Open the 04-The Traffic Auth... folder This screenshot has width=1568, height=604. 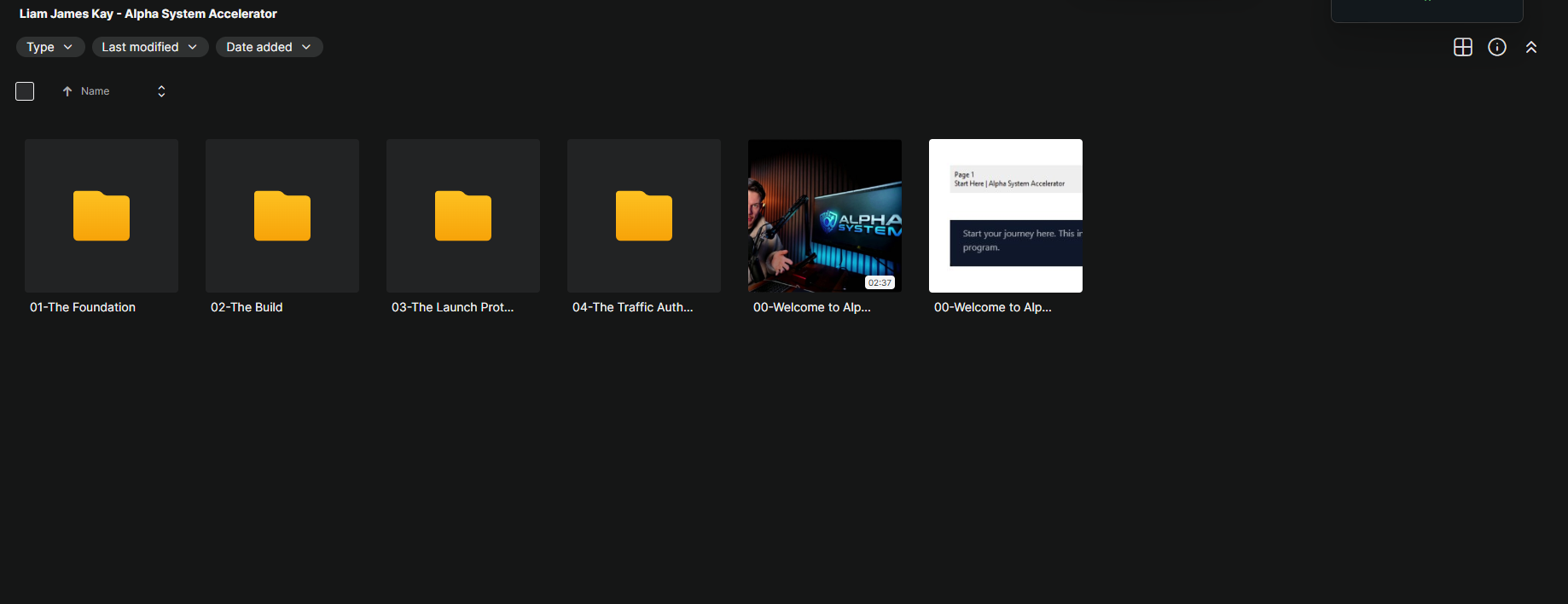[644, 216]
